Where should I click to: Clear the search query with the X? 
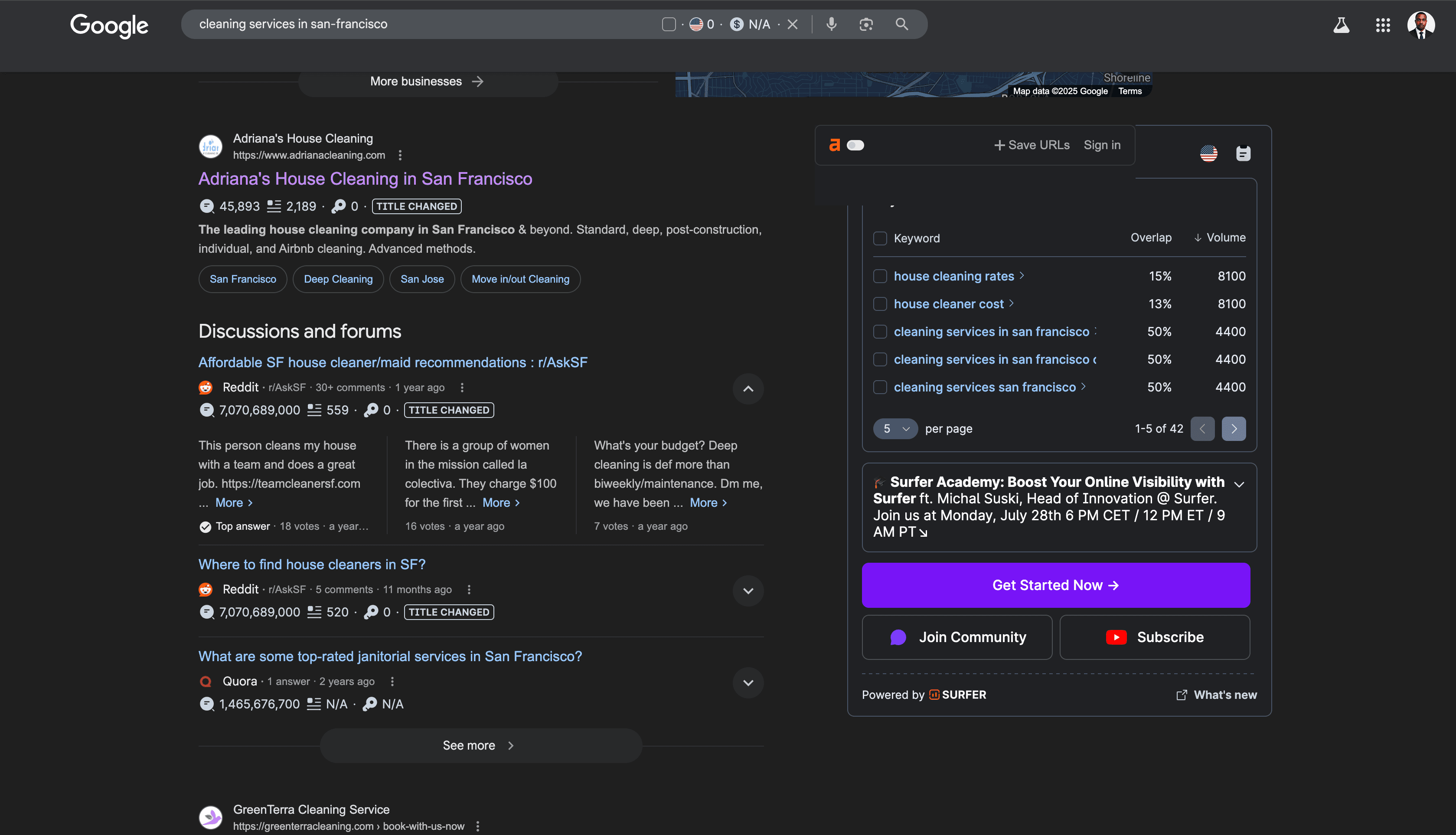pos(793,24)
